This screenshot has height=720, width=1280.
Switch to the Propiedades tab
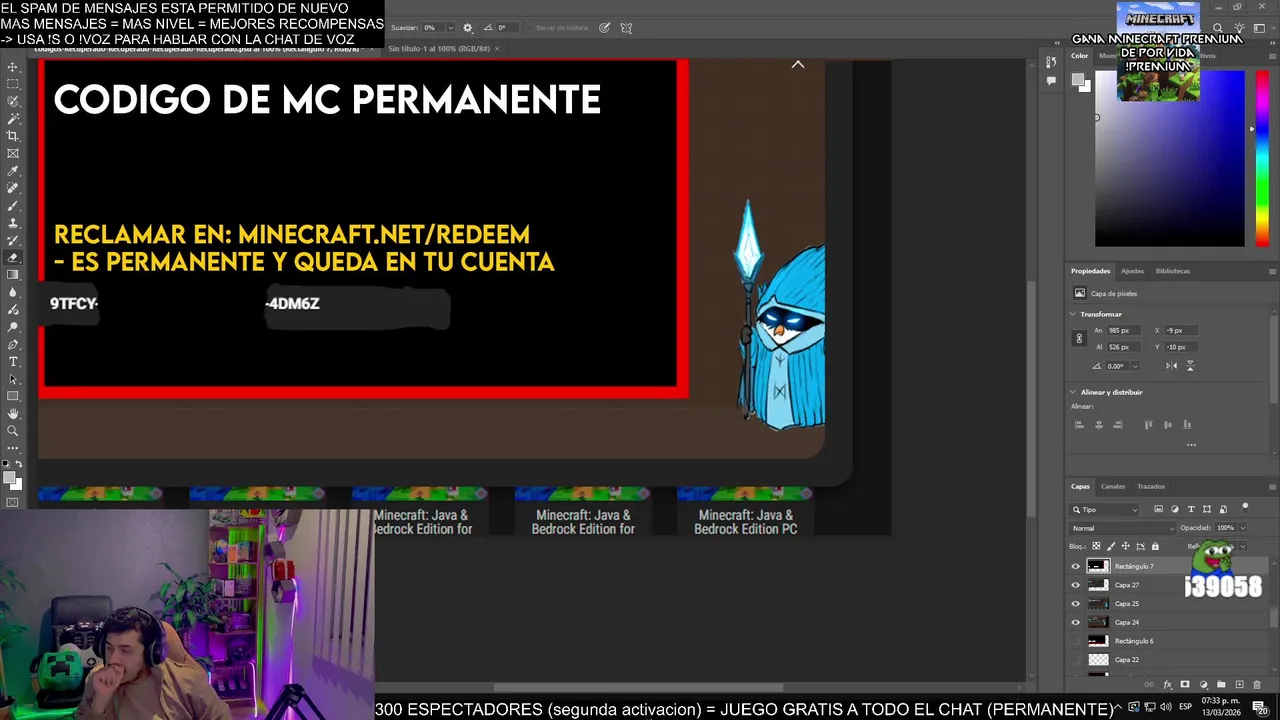tap(1090, 271)
